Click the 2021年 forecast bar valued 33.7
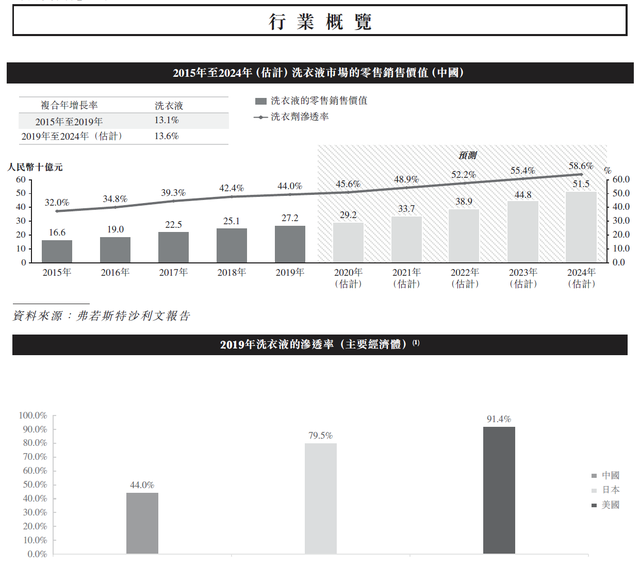The height and width of the screenshot is (566, 640). click(x=407, y=239)
